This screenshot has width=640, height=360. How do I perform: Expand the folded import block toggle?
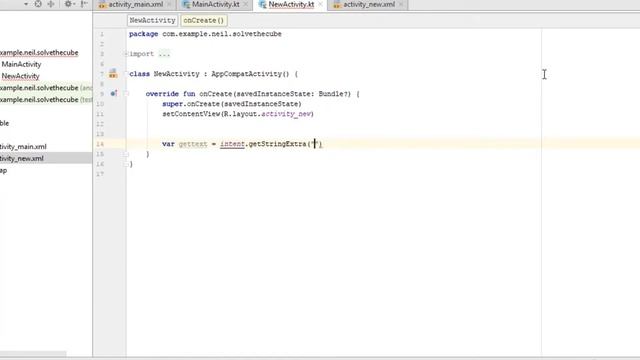coord(126,54)
